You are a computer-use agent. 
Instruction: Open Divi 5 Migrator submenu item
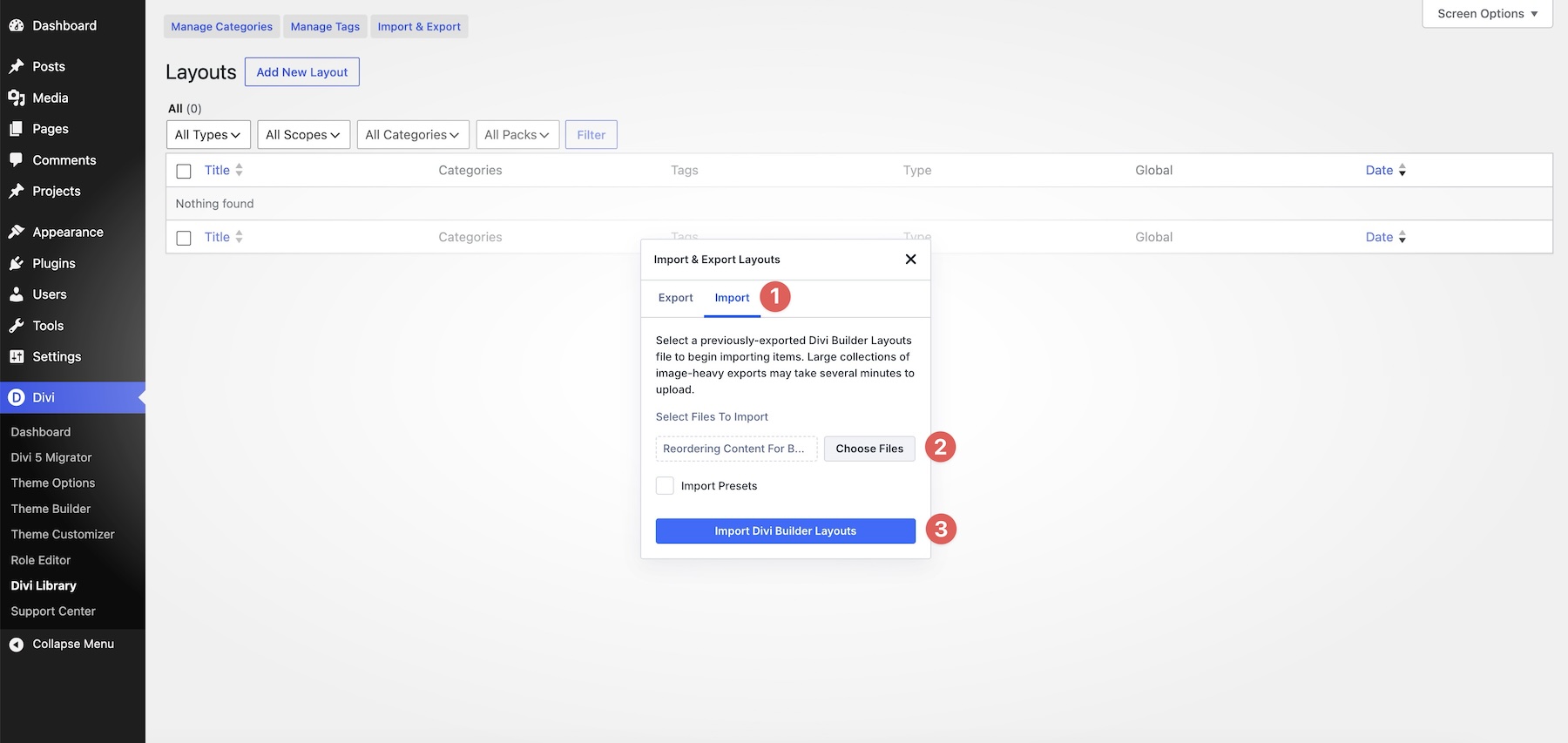51,457
